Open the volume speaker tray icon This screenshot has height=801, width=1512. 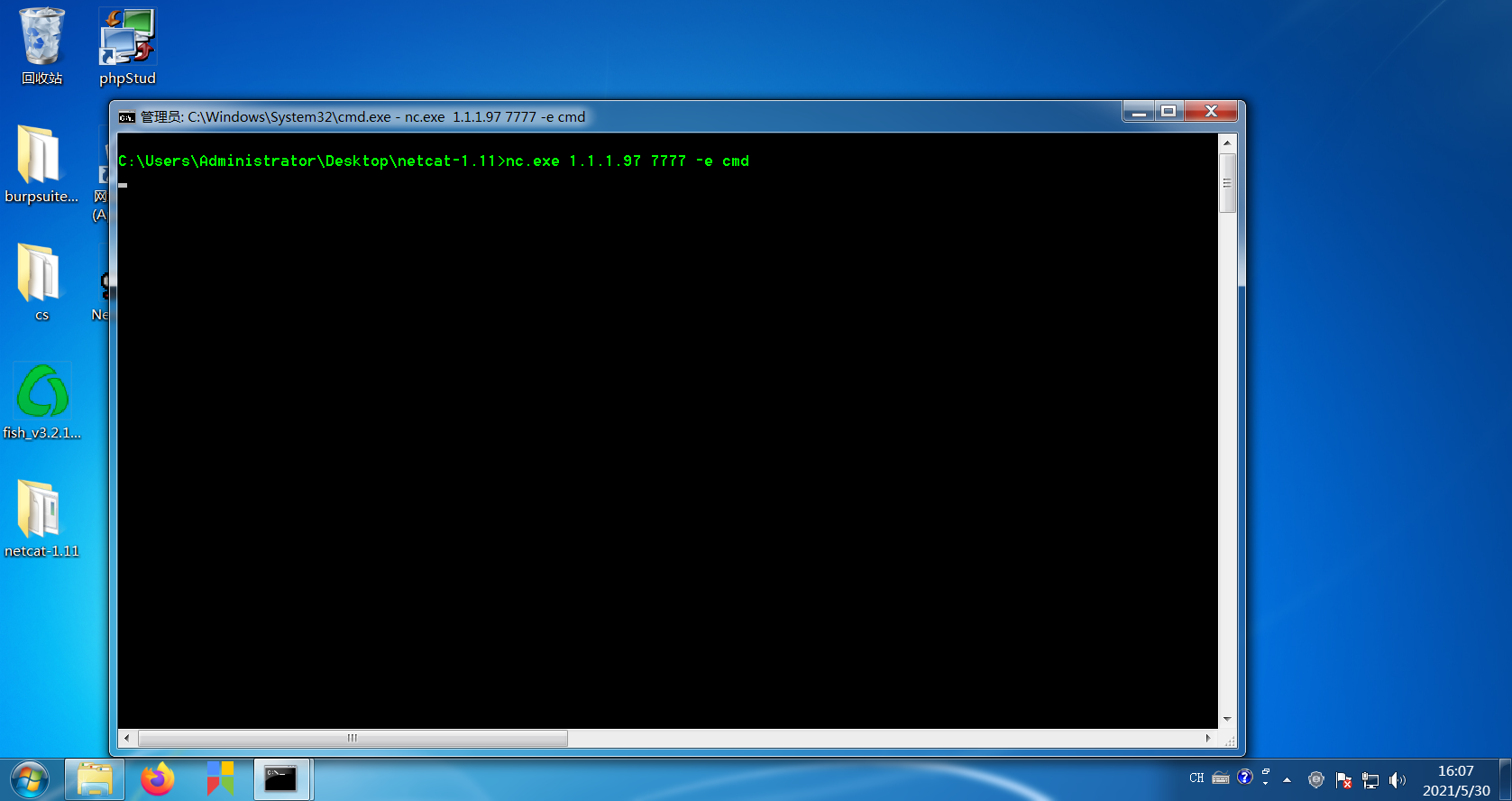click(1397, 780)
